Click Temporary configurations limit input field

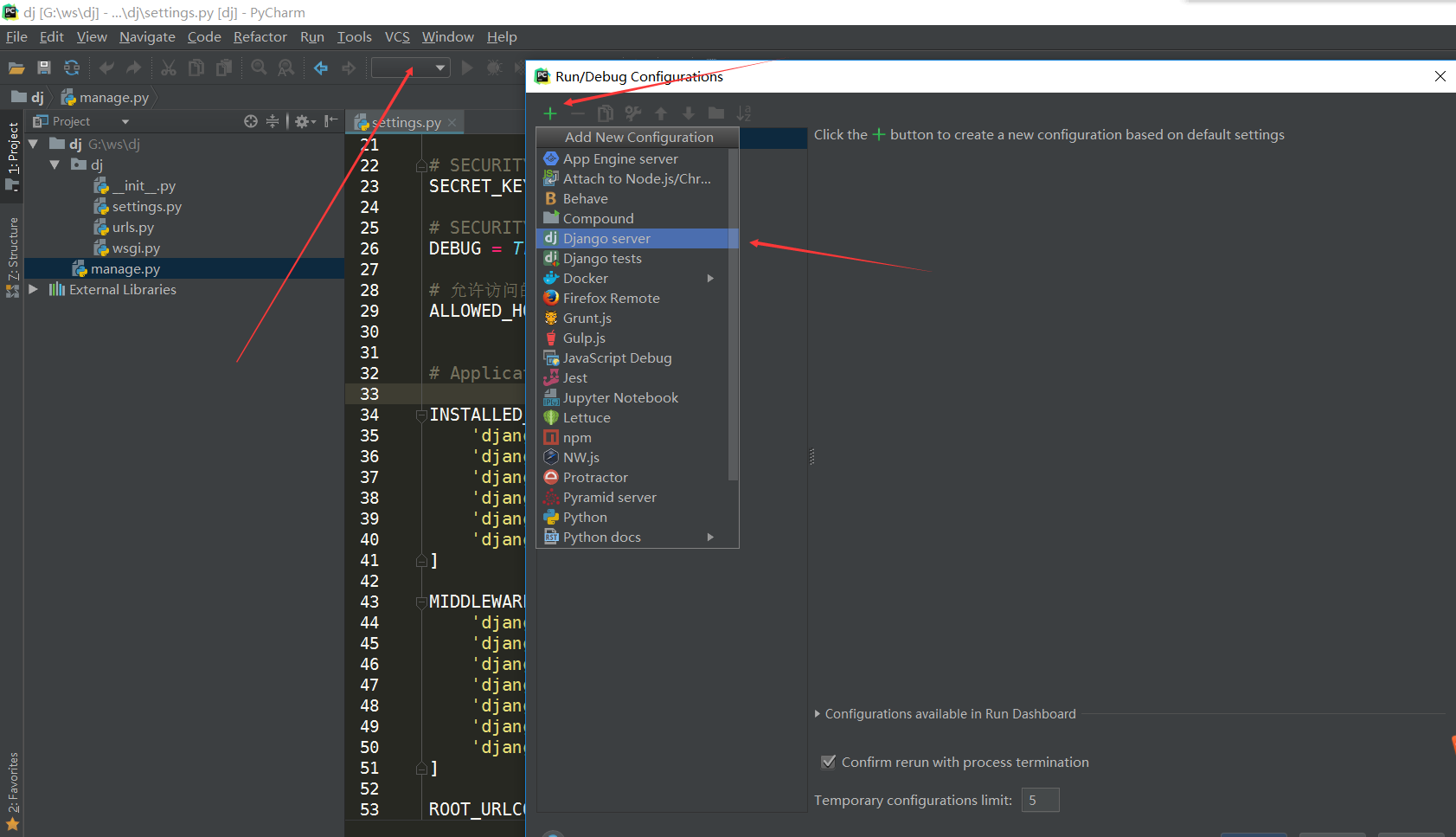[x=1040, y=800]
